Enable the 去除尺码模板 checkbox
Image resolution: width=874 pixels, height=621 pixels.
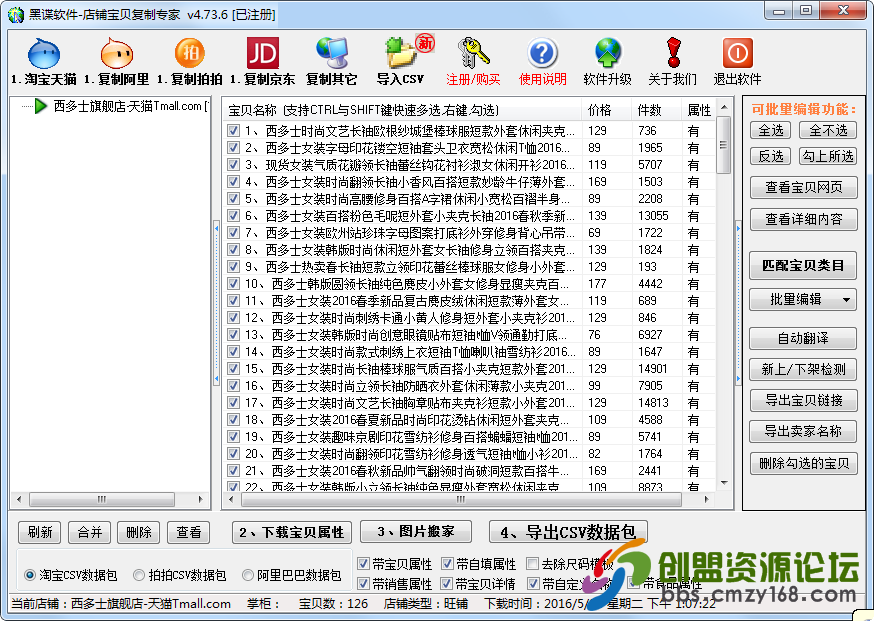(x=532, y=564)
